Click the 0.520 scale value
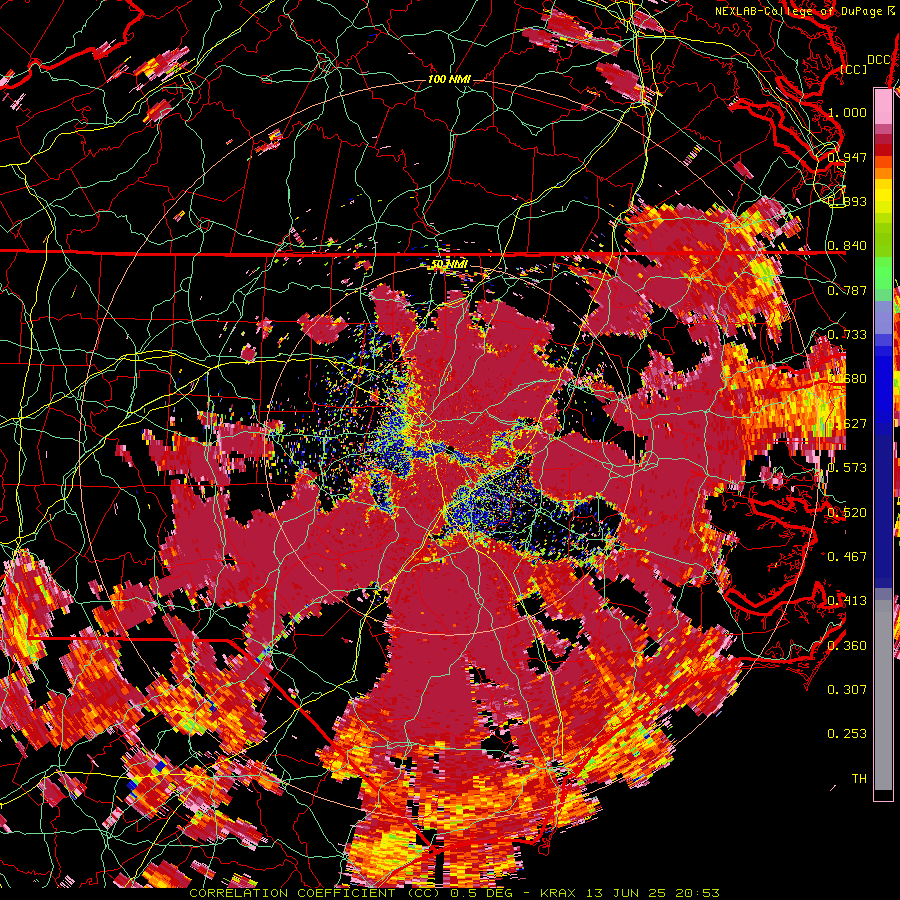Image resolution: width=900 pixels, height=900 pixels. pyautogui.click(x=847, y=512)
